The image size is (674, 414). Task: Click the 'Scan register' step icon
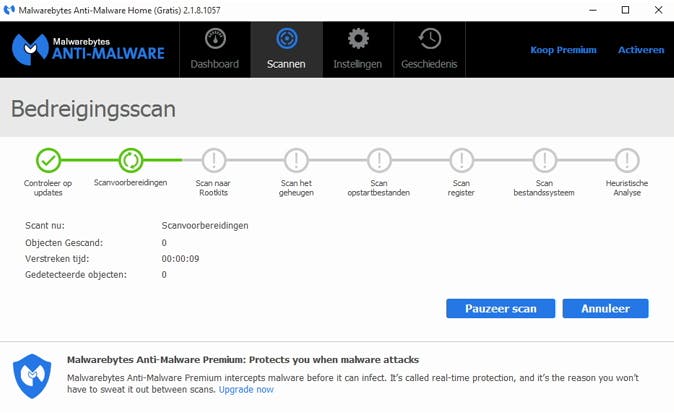pos(462,160)
